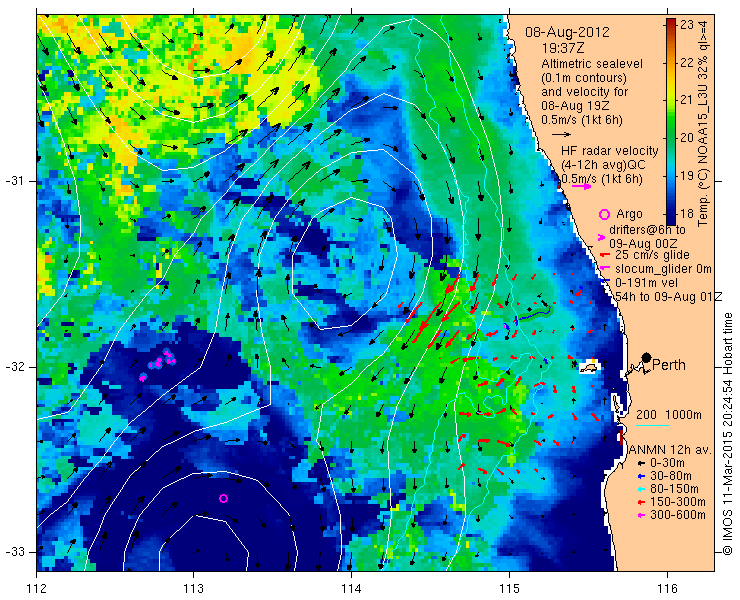Click the colorbar tick label 19
The image size is (740, 600).
click(687, 176)
